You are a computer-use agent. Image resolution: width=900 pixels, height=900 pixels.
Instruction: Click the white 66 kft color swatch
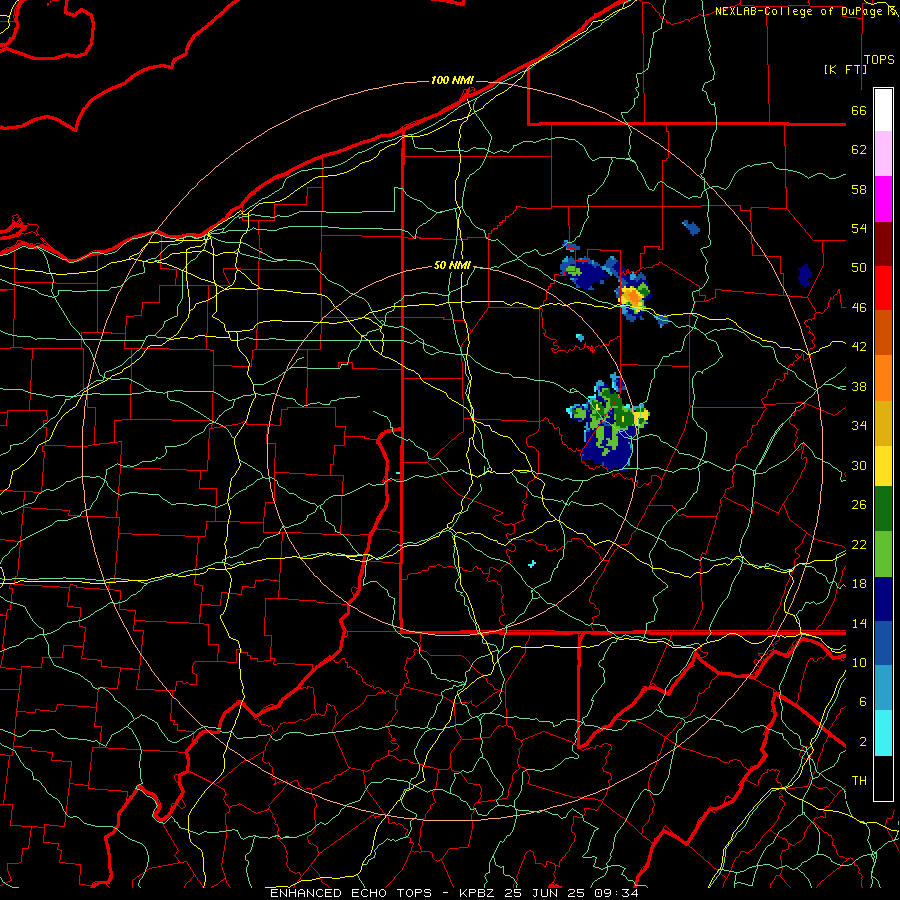coord(883,110)
